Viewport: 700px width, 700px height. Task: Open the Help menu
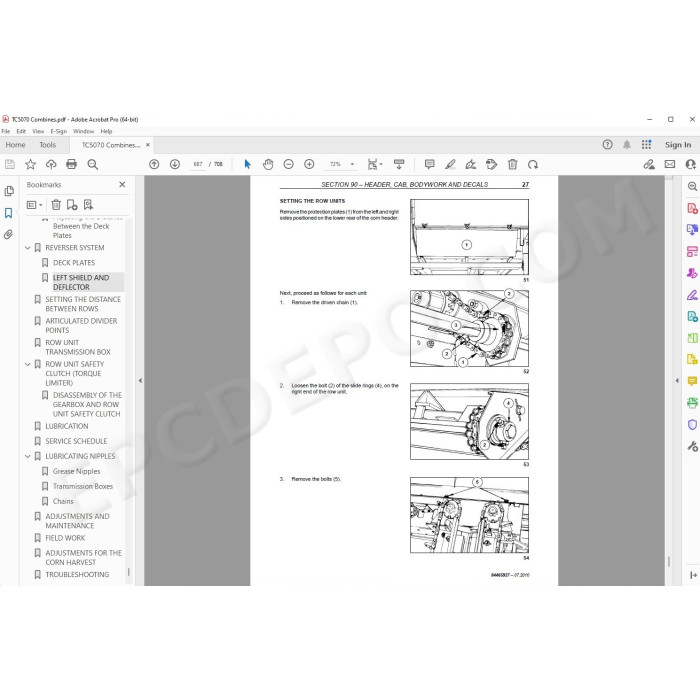point(106,131)
